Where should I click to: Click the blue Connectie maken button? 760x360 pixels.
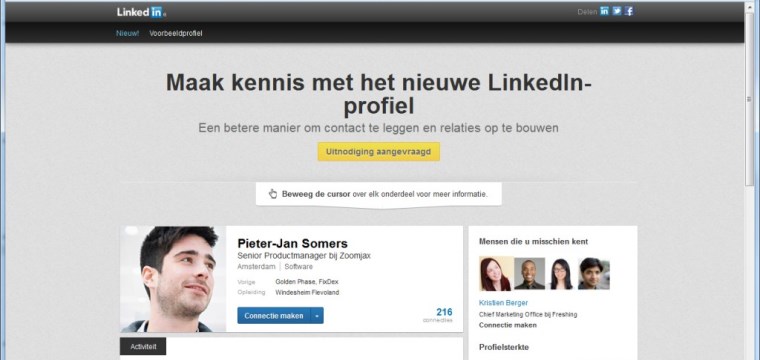(274, 315)
